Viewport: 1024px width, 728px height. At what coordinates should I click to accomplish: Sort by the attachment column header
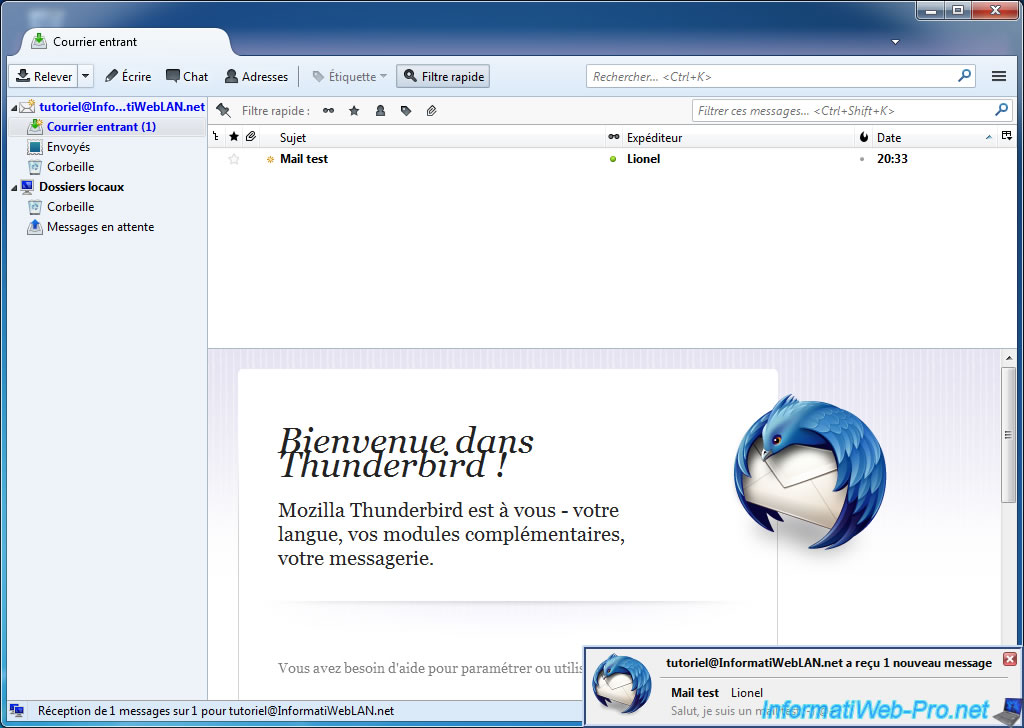251,137
